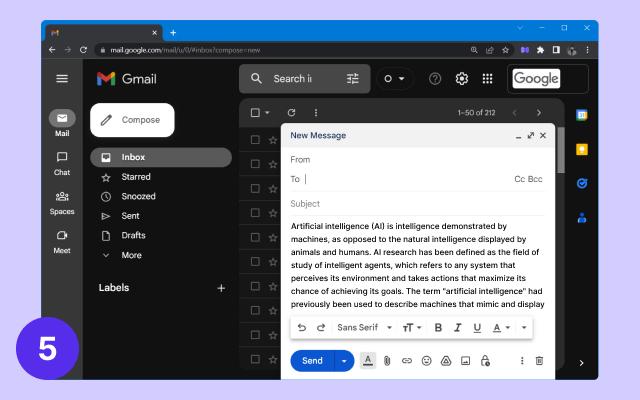
Task: Open the Spaces section in sidebar
Action: (x=62, y=203)
